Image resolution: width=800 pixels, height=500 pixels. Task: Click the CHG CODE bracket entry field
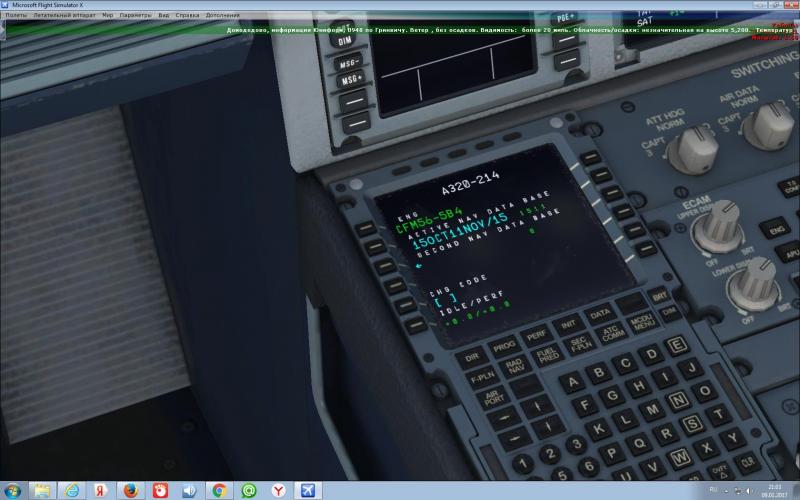pyautogui.click(x=445, y=299)
